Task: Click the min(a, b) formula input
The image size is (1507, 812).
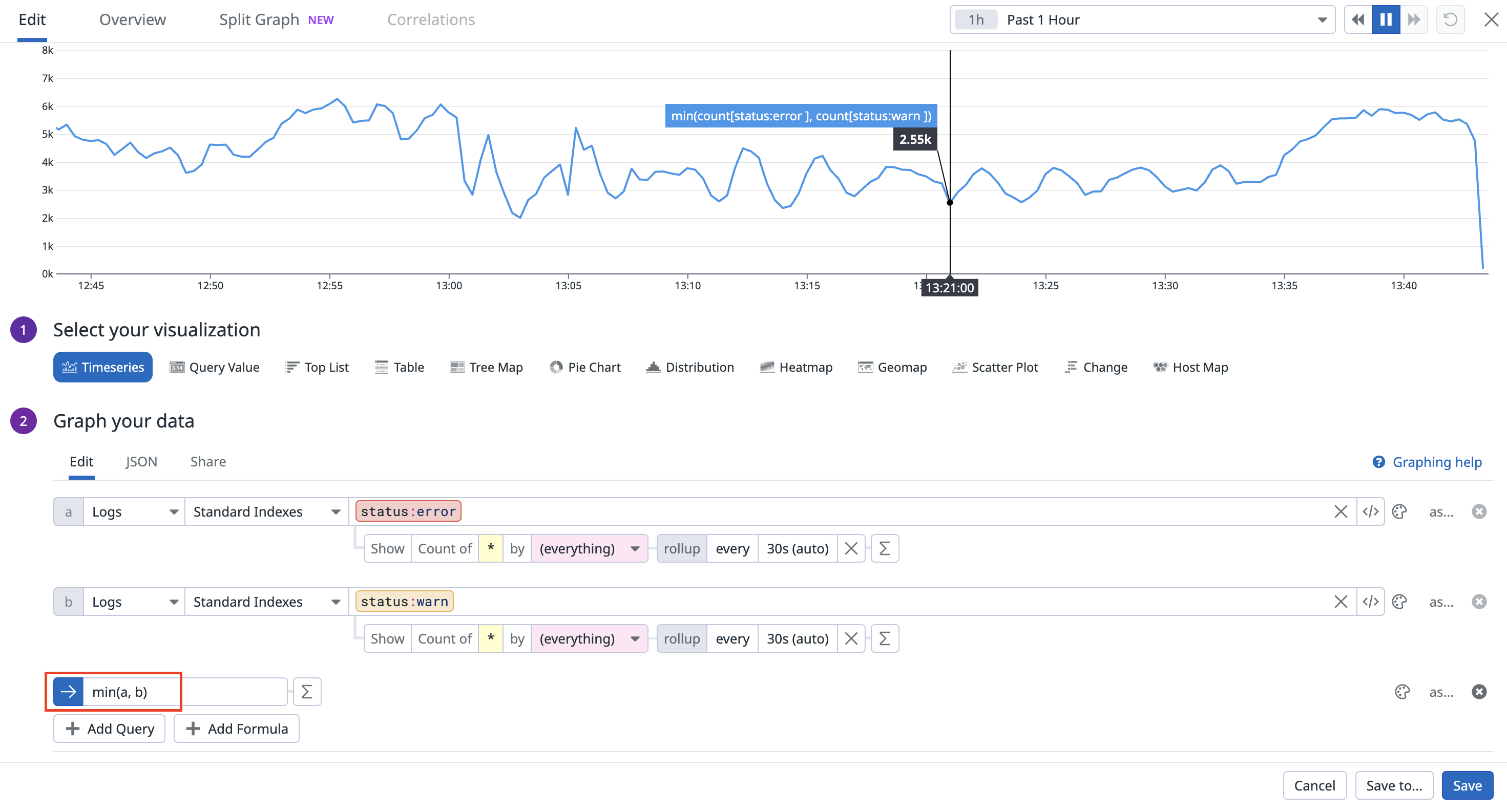Action: 185,692
